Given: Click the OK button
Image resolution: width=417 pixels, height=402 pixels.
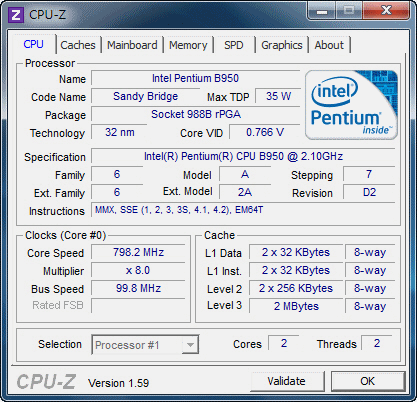Looking at the screenshot, I should tap(368, 381).
